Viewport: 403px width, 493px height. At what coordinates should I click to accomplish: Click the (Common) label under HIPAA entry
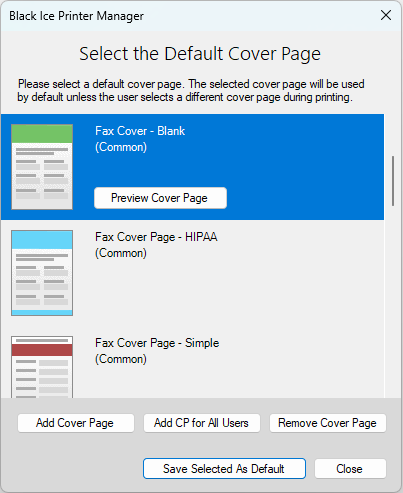click(121, 253)
